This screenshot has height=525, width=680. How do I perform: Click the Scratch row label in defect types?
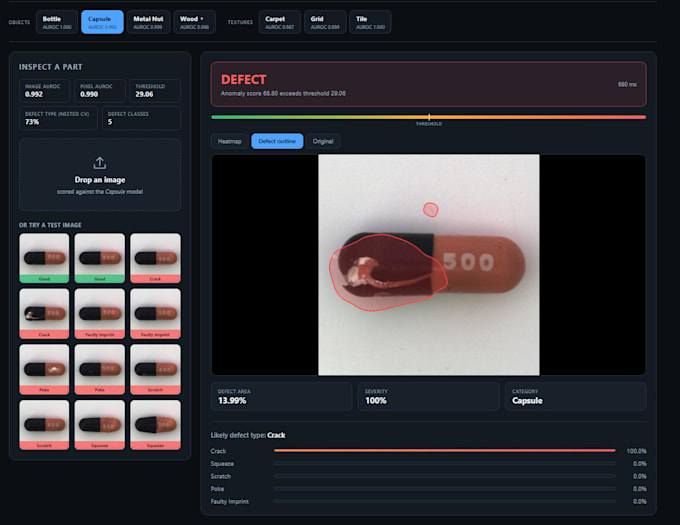[x=221, y=476]
